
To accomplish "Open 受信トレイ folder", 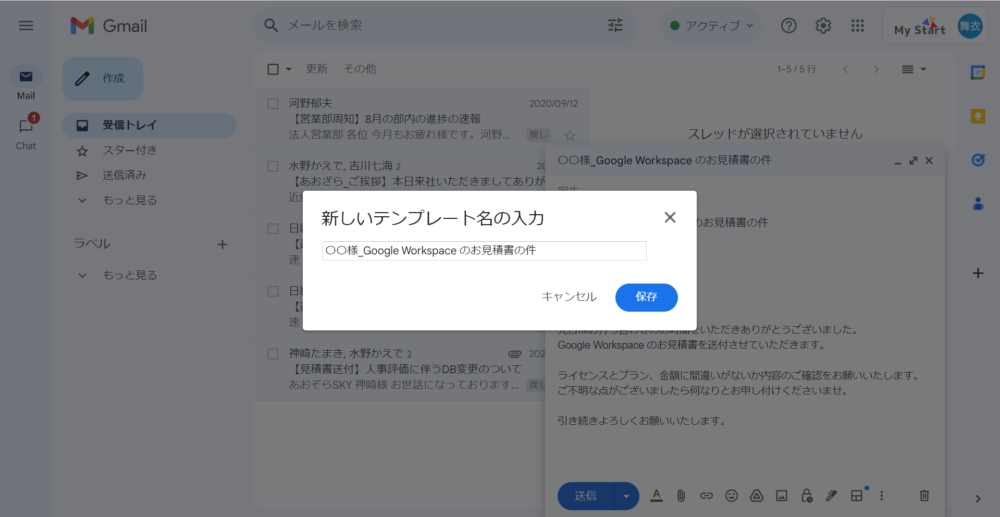I will coord(149,126).
